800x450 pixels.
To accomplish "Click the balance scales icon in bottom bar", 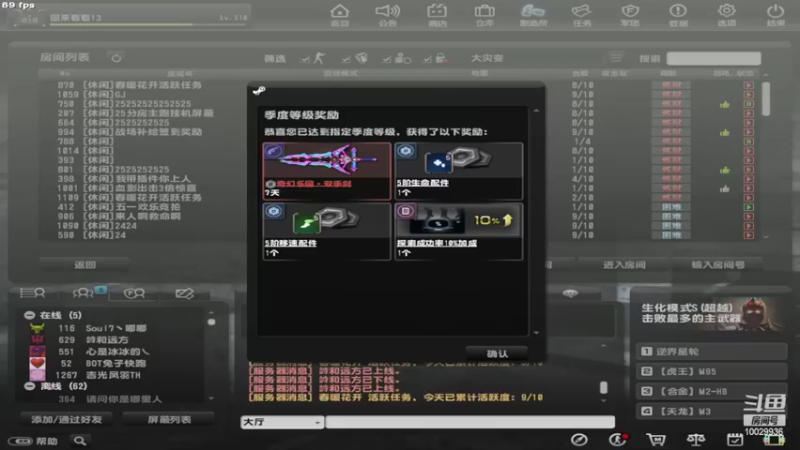I will click(695, 439).
